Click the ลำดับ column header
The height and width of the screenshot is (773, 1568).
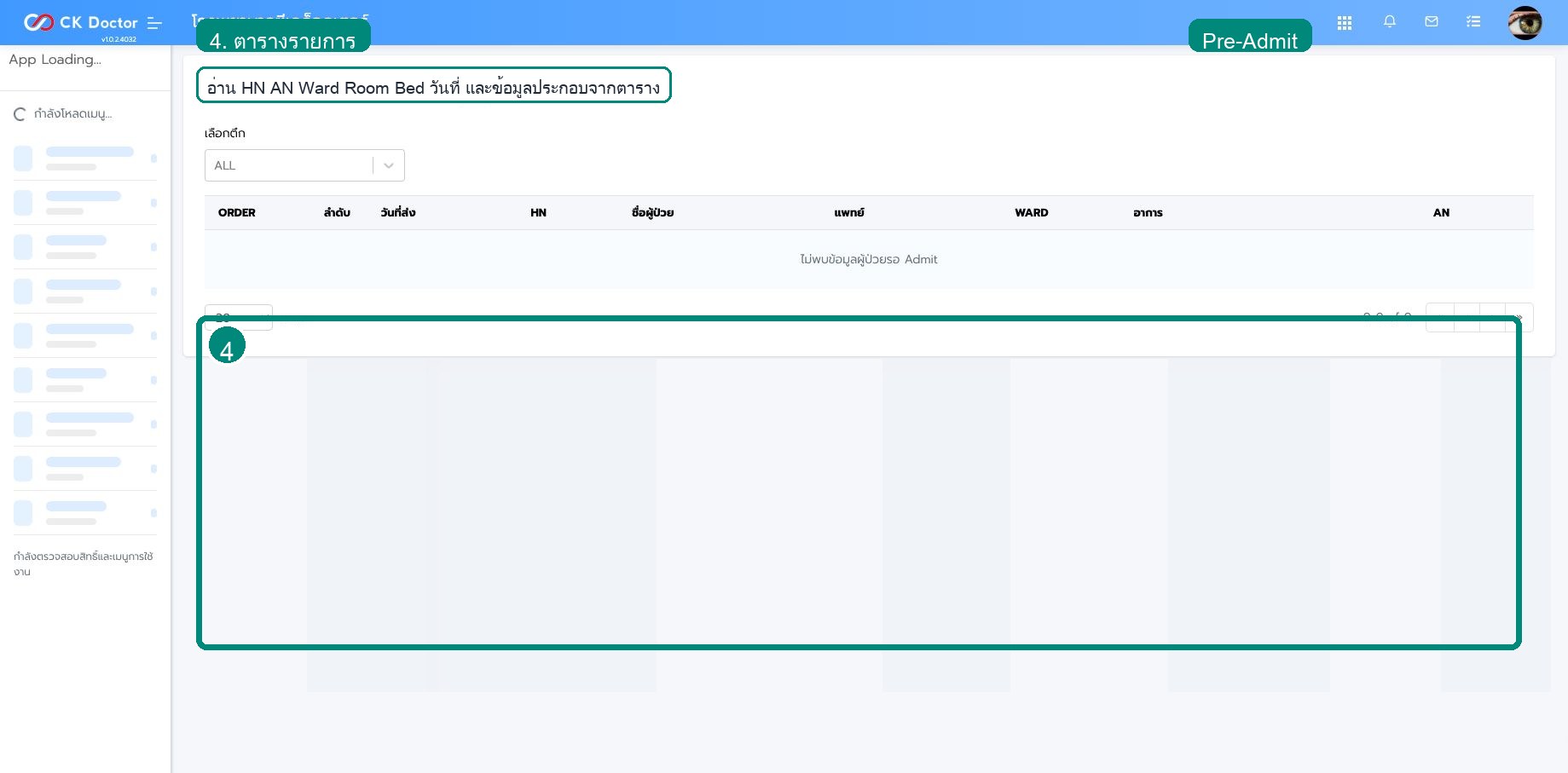337,212
